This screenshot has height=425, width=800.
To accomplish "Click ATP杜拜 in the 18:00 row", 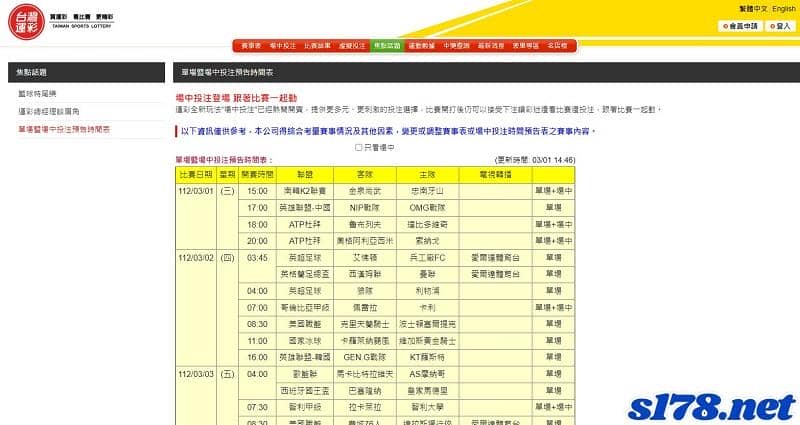I will coord(305,224).
